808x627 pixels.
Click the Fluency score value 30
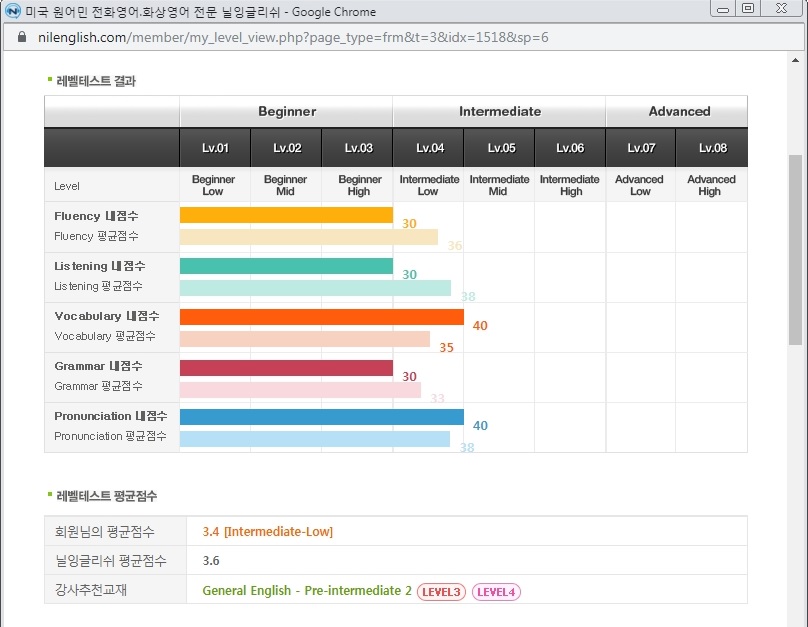click(x=409, y=224)
